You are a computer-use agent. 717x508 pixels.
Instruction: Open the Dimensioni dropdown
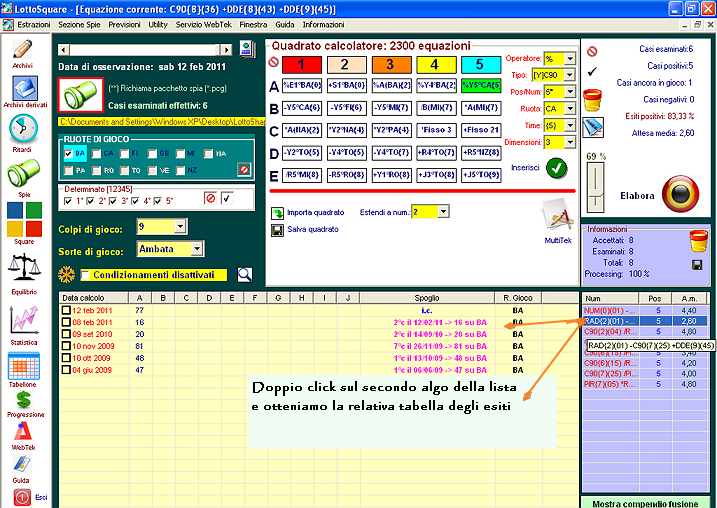[570, 142]
